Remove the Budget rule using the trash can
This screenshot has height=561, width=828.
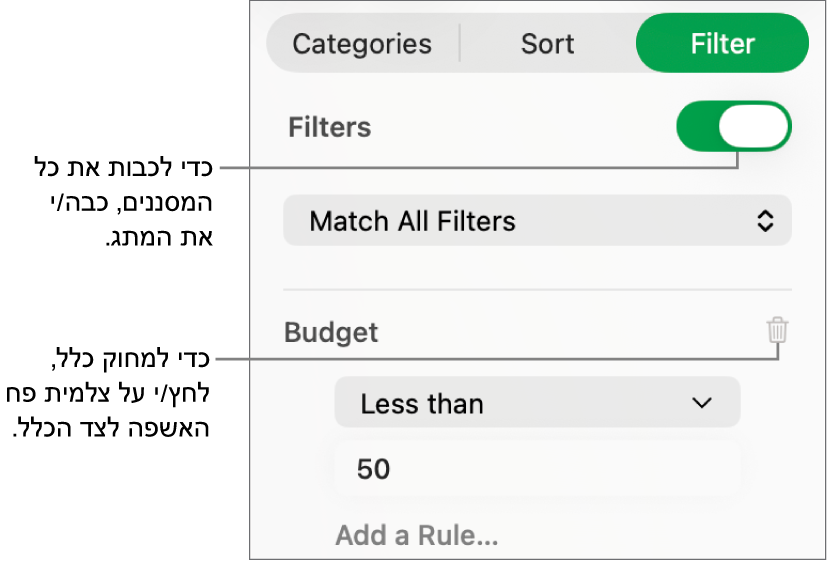(777, 330)
